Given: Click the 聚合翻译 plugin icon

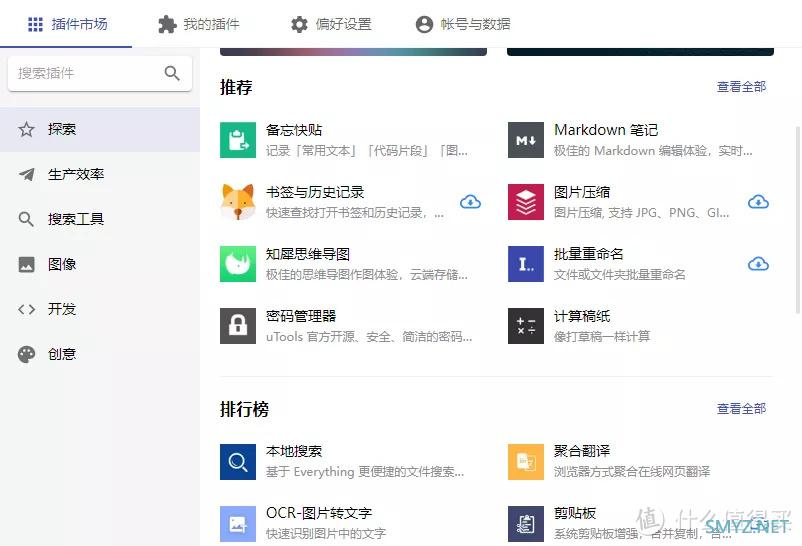Looking at the screenshot, I should [x=526, y=462].
